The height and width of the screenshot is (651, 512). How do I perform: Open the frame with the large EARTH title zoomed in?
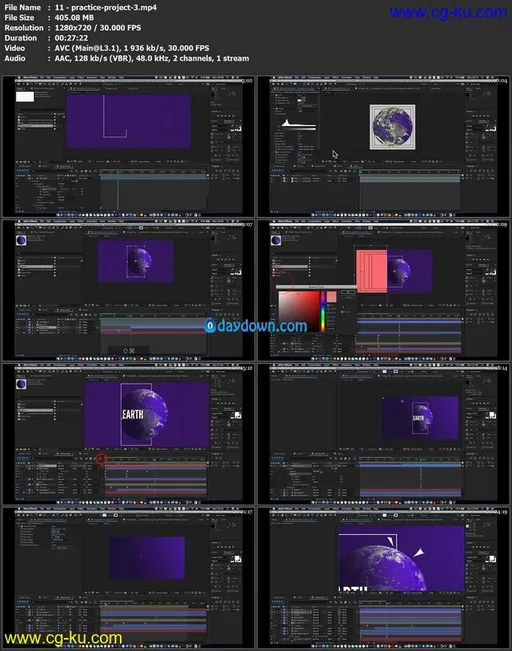[x=128, y=434]
